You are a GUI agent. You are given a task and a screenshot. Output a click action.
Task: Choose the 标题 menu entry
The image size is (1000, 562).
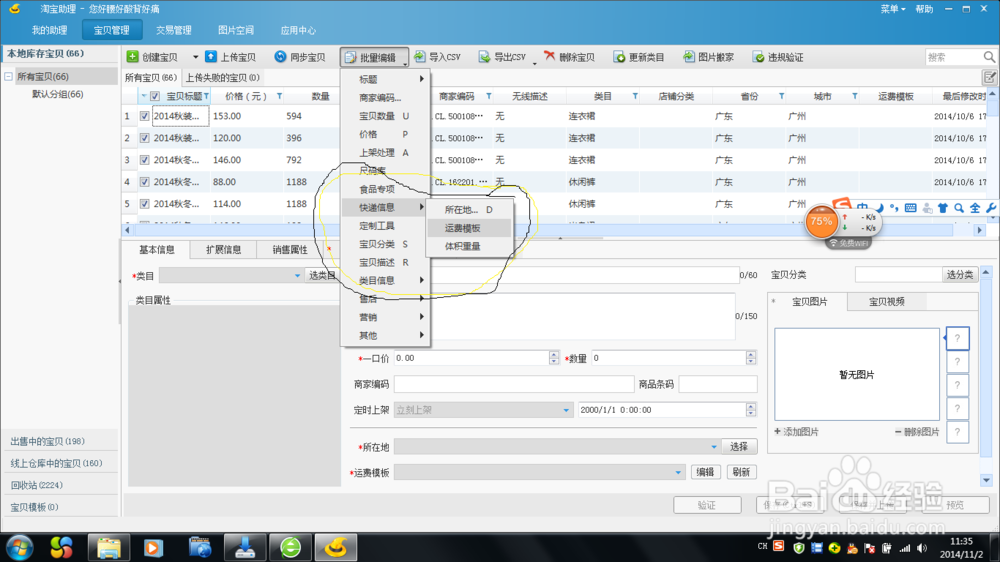pos(385,79)
